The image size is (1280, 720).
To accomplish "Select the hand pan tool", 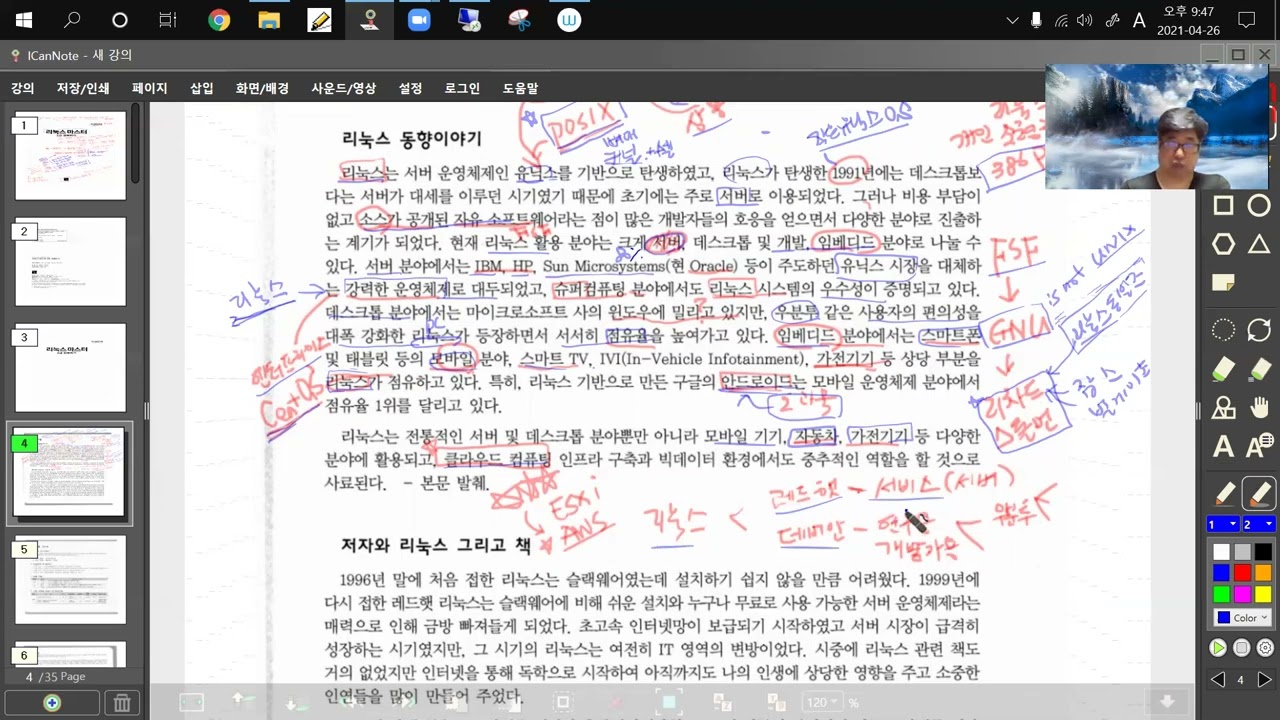I will click(1259, 408).
